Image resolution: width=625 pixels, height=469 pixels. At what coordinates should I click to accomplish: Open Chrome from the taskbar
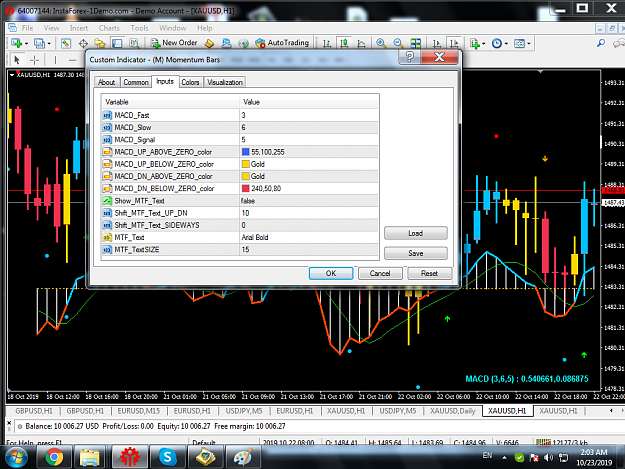pos(54,457)
